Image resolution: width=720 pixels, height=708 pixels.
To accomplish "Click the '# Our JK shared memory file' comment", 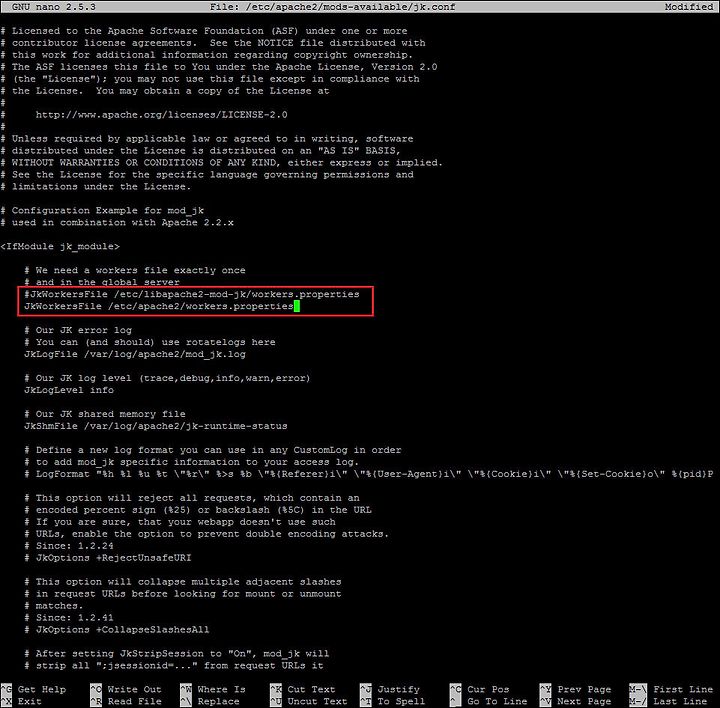I will (105, 414).
